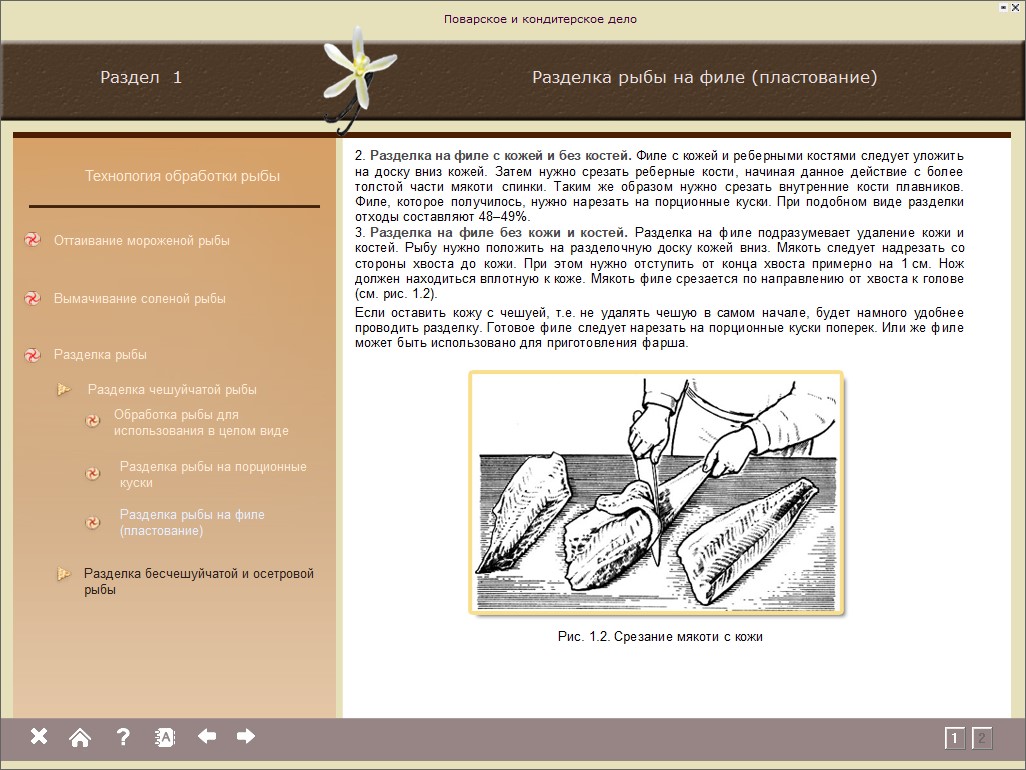Click the fish filleting illustration

(x=656, y=492)
